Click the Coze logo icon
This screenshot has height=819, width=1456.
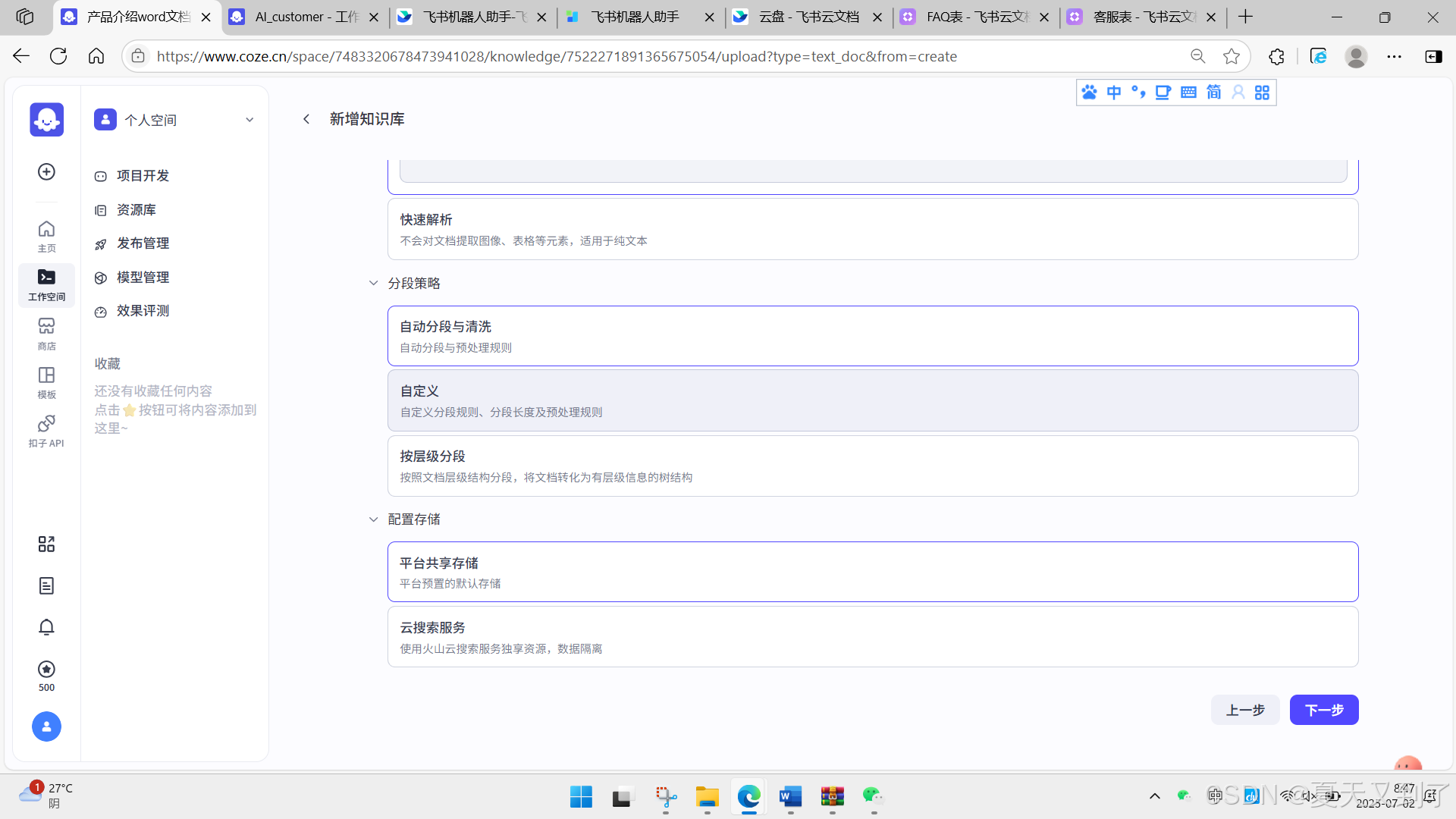[46, 119]
